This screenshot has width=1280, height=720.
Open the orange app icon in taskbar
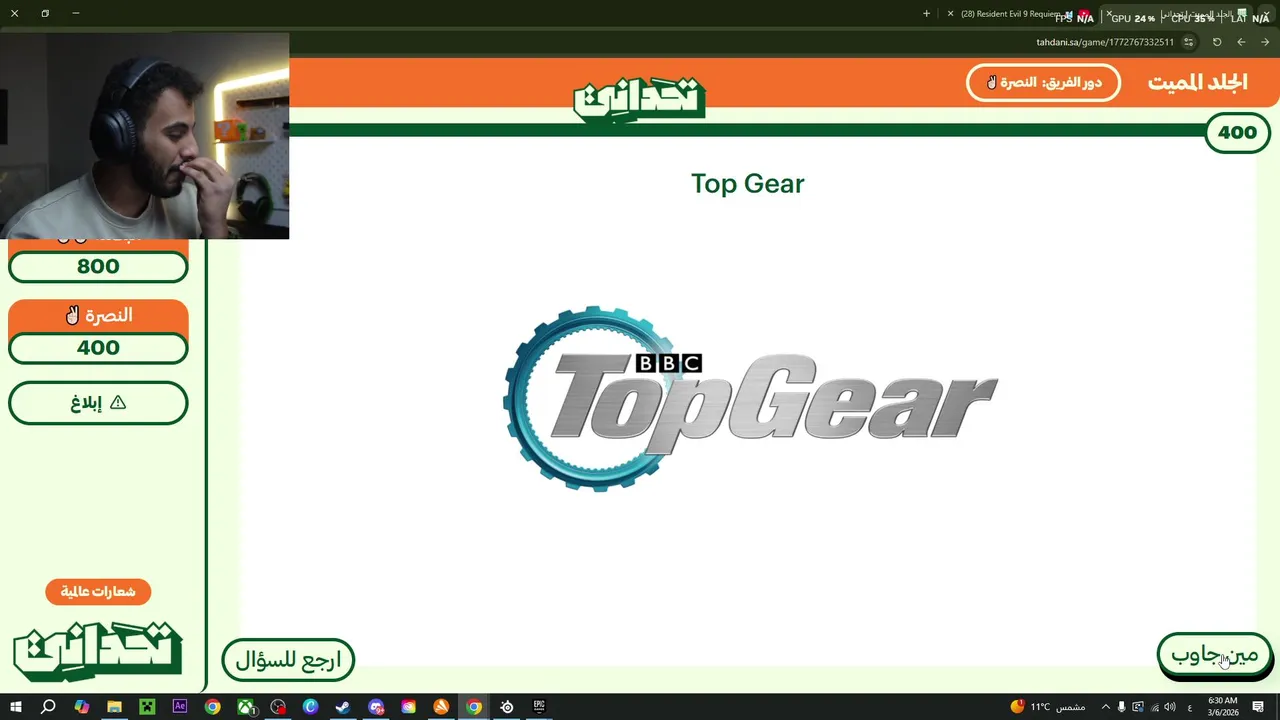pyautogui.click(x=441, y=707)
